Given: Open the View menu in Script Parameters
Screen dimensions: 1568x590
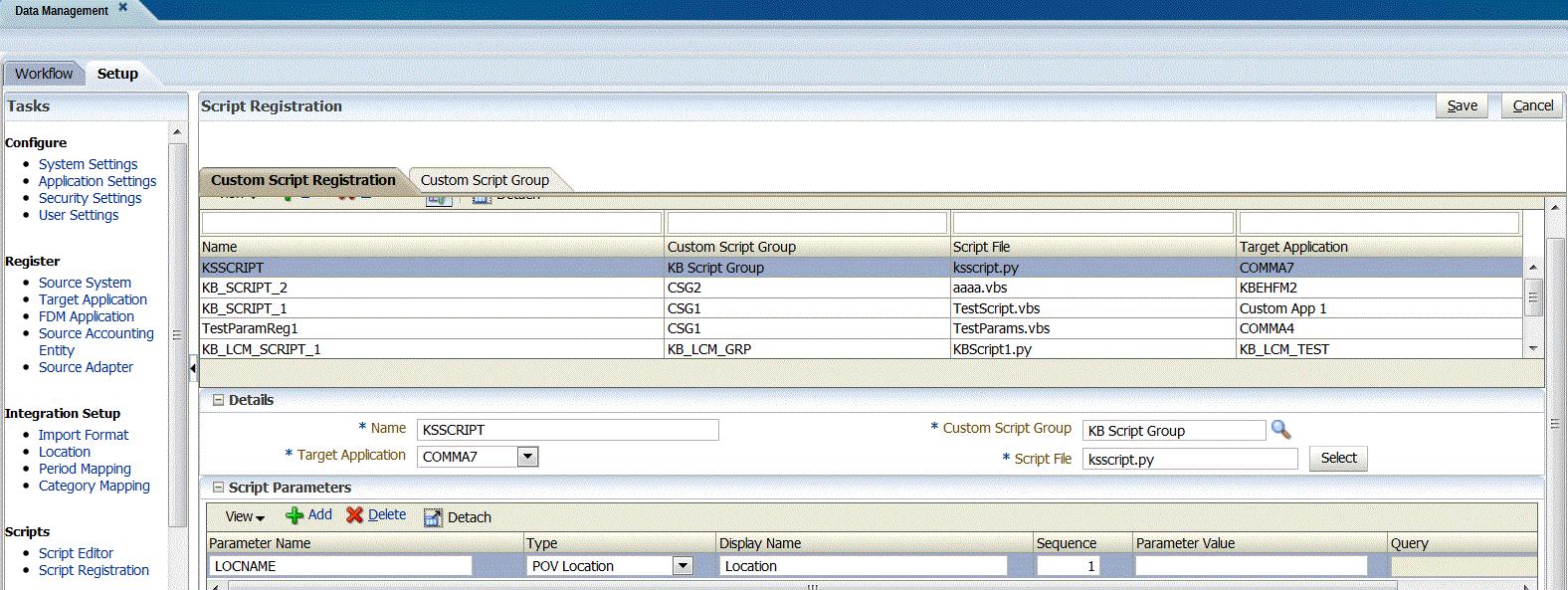Looking at the screenshot, I should tap(245, 517).
